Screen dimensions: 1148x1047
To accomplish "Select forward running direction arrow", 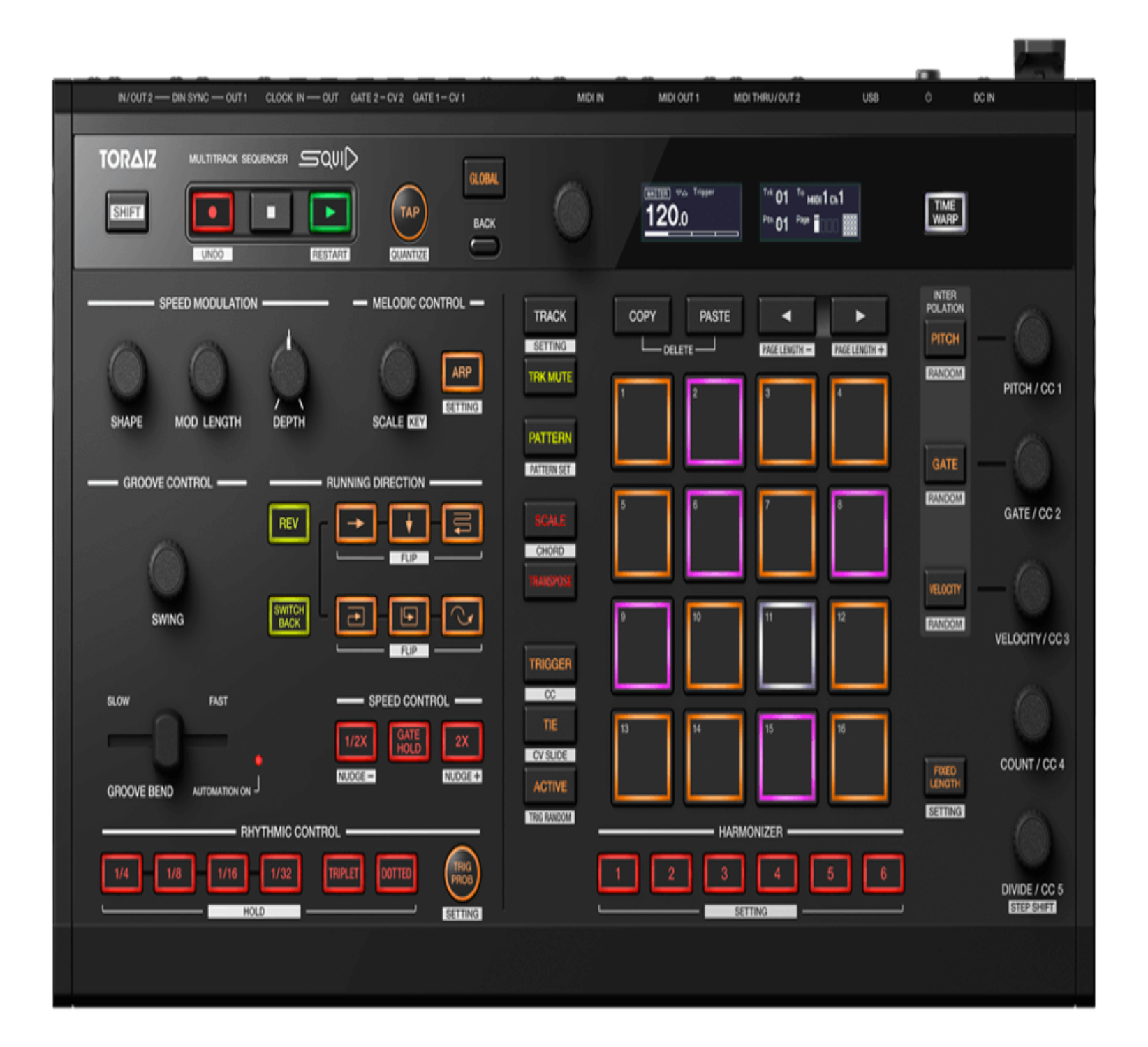I will (x=355, y=523).
